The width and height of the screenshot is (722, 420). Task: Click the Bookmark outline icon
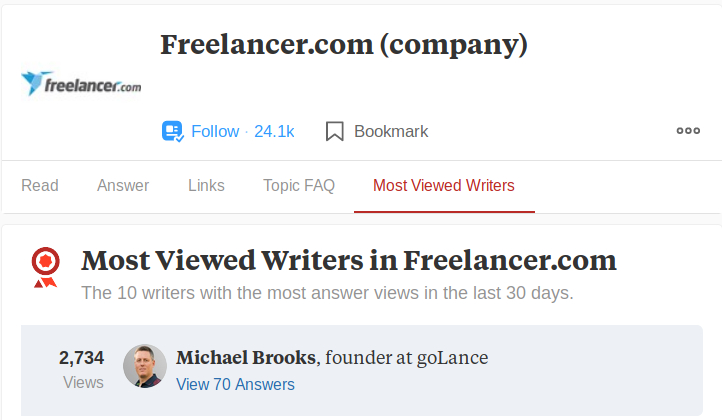335,131
